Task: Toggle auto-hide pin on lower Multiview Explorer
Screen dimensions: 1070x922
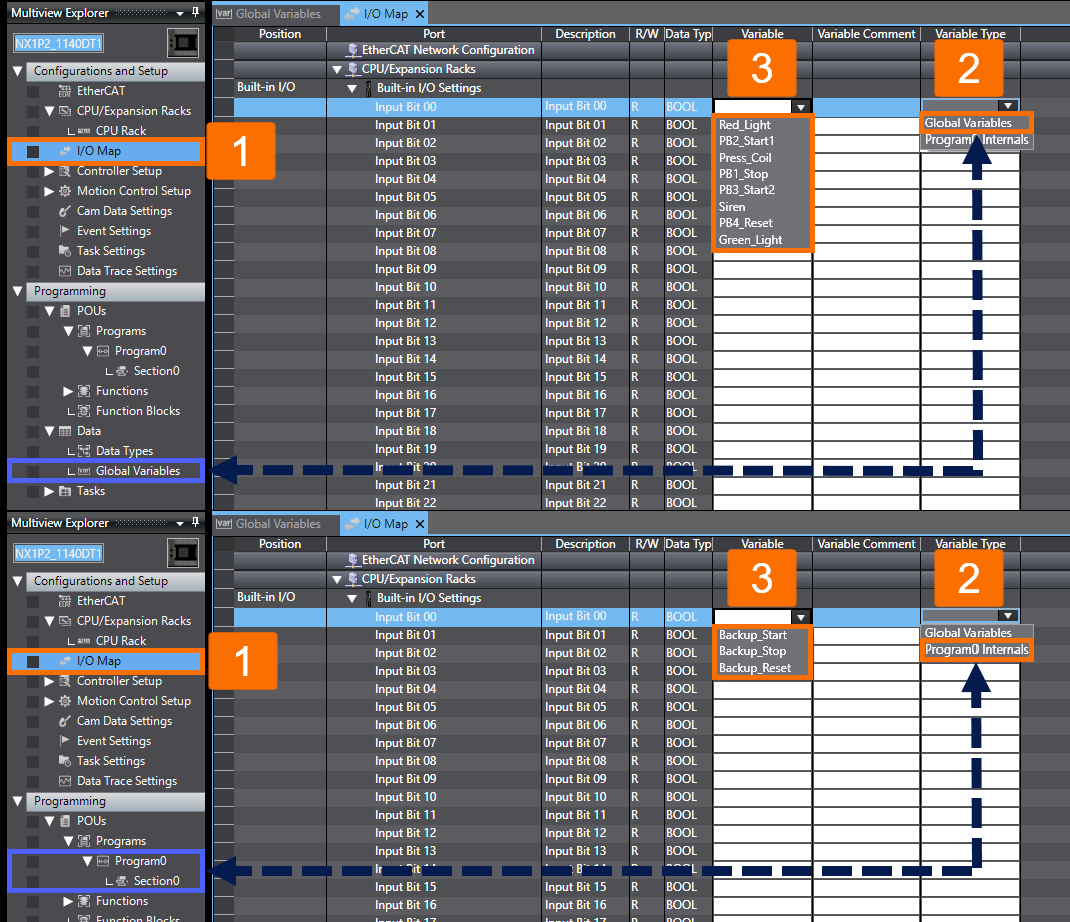Action: tap(195, 522)
